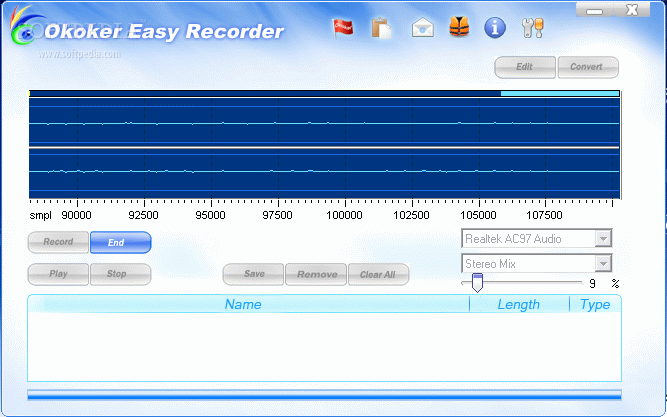Click Clear All button

(x=379, y=274)
